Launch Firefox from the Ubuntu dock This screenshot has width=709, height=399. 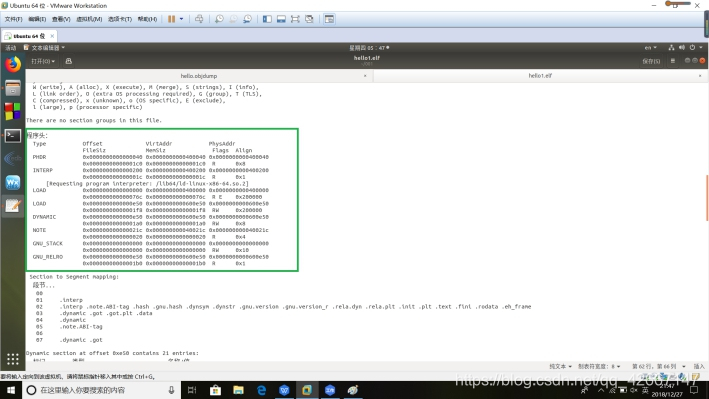pos(13,65)
